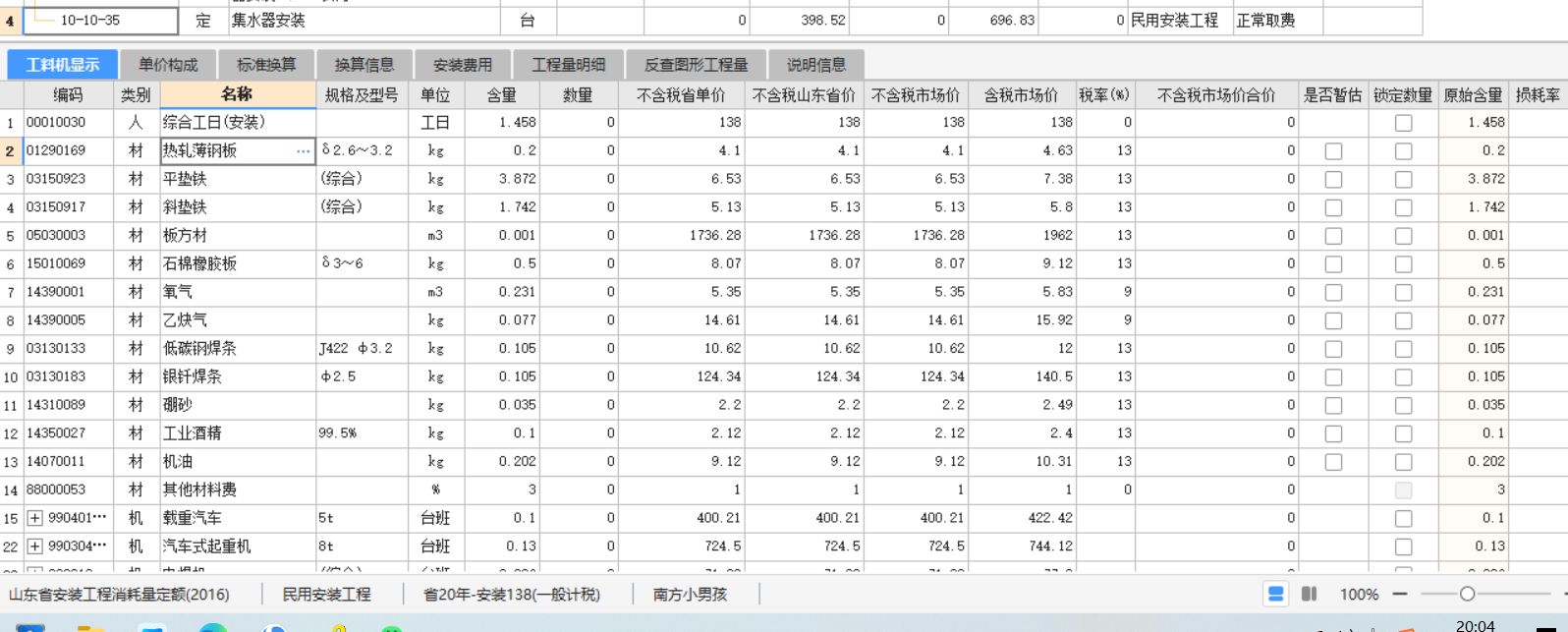Click the J422 φ3.2 specification cell
The image size is (1568, 632).
362,349
